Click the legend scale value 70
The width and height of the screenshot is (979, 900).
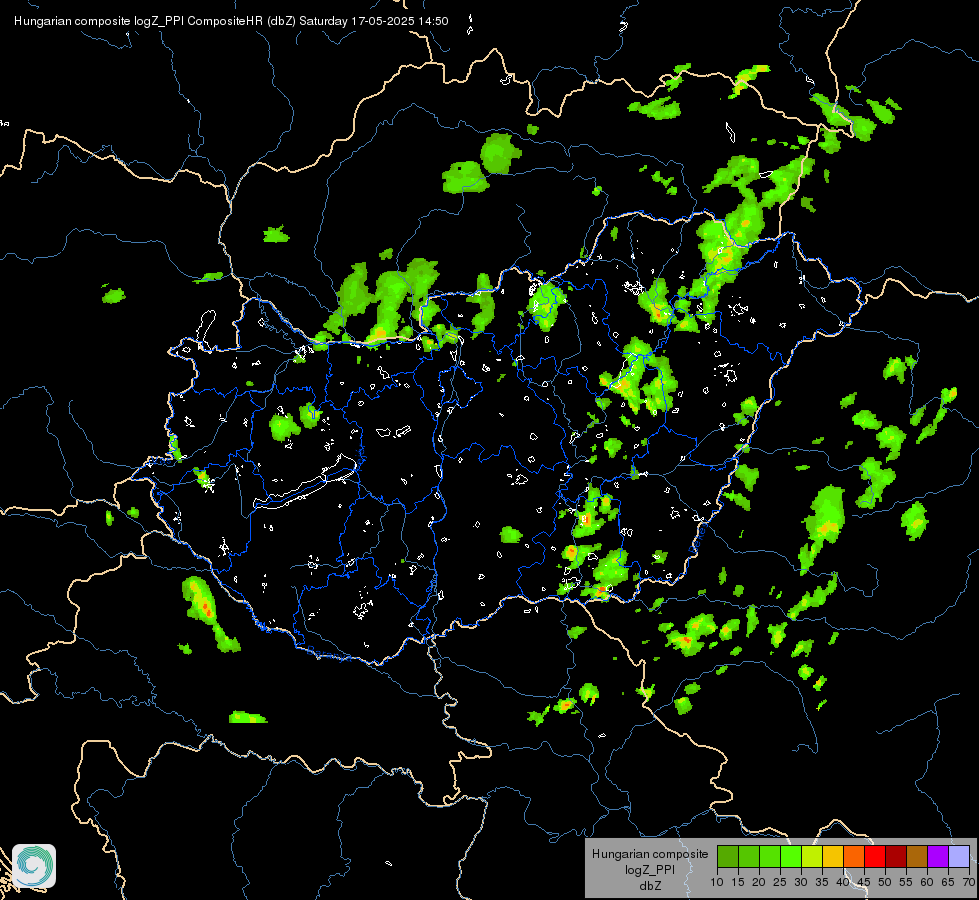point(969,882)
